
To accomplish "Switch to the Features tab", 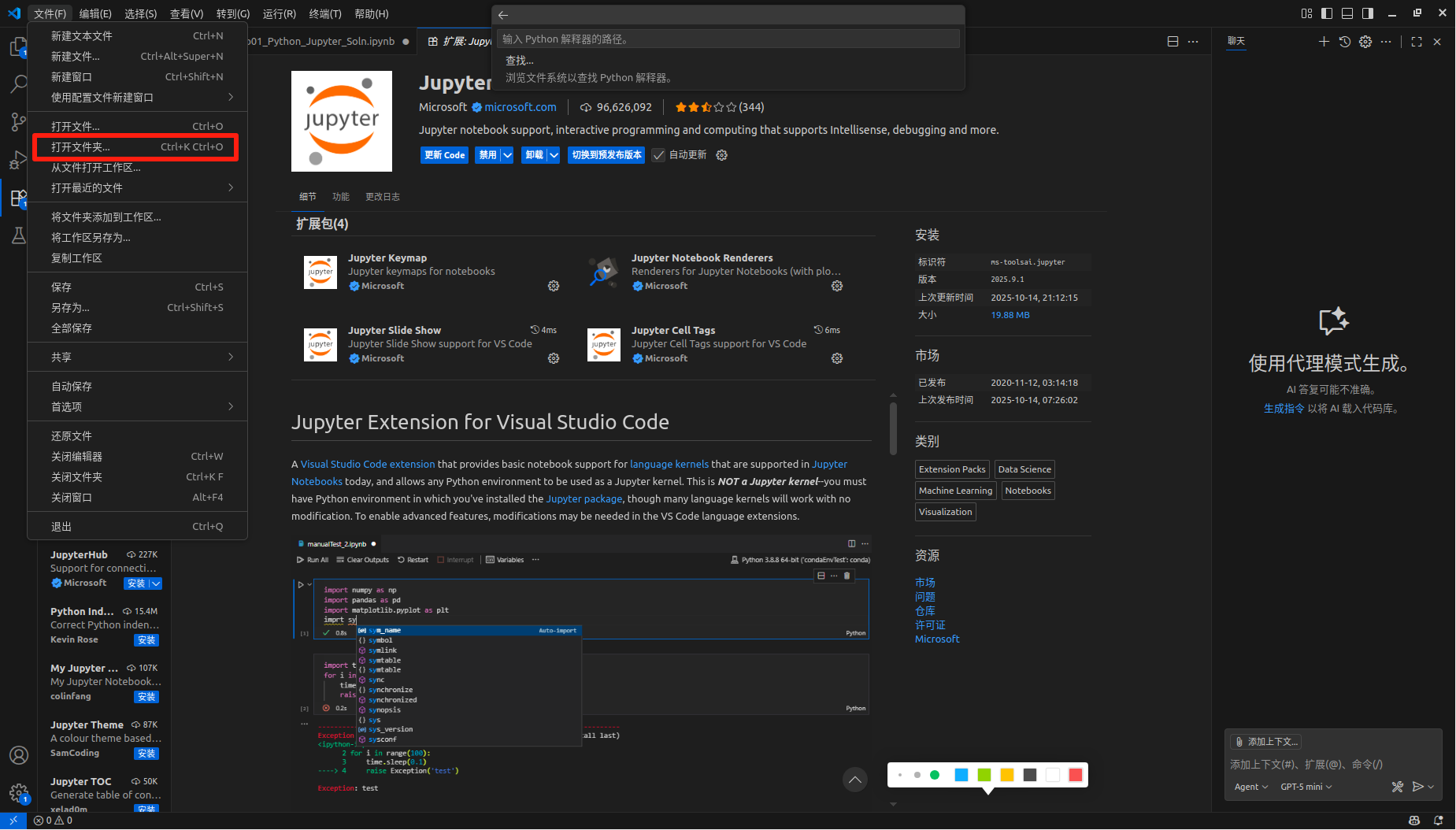I will point(340,197).
